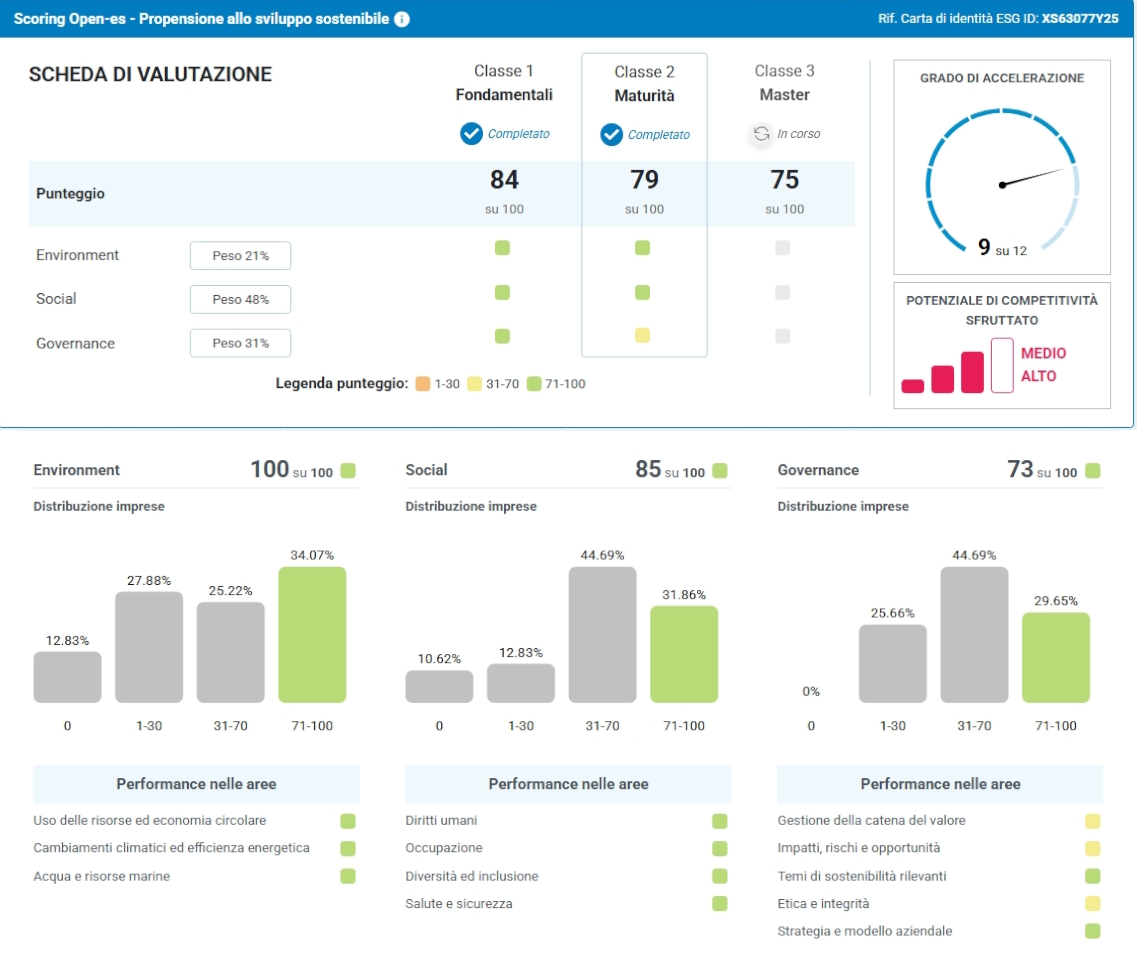1137x963 pixels.
Task: Click the Social green square under Classe 1
Action: [502, 292]
